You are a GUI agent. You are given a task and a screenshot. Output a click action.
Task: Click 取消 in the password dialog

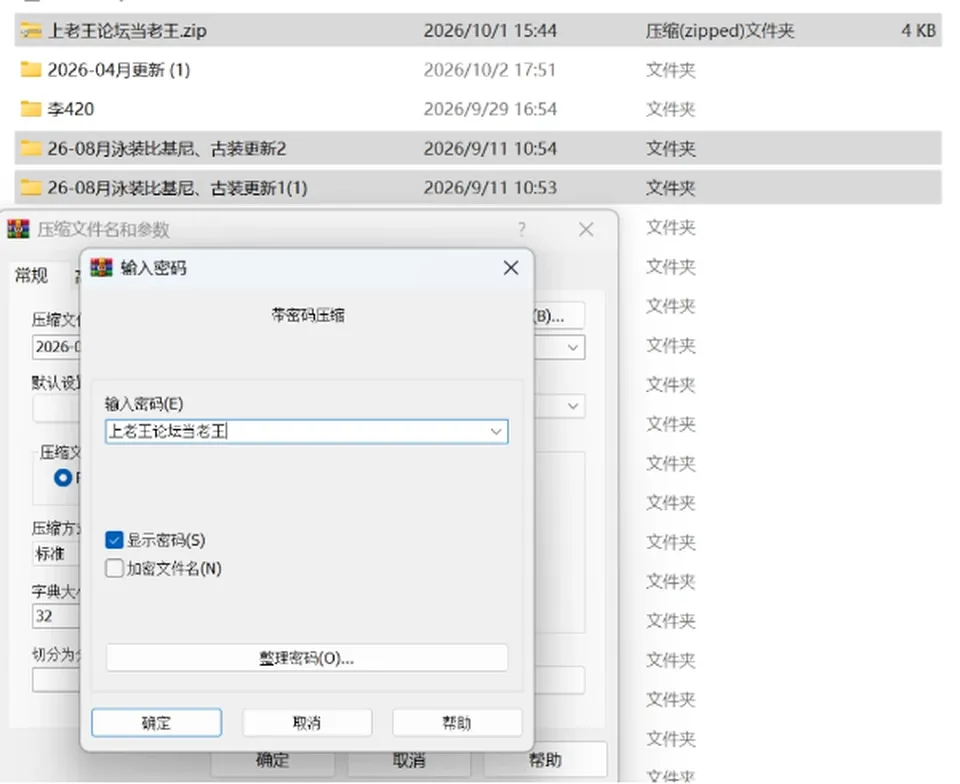(x=307, y=723)
